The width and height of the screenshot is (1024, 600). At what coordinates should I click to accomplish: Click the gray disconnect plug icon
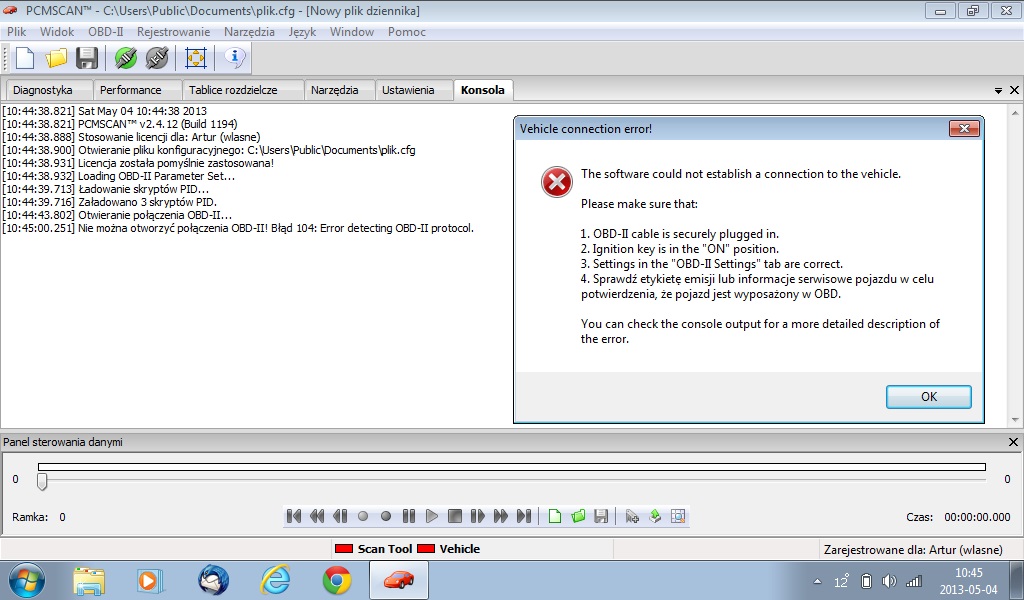pyautogui.click(x=156, y=58)
